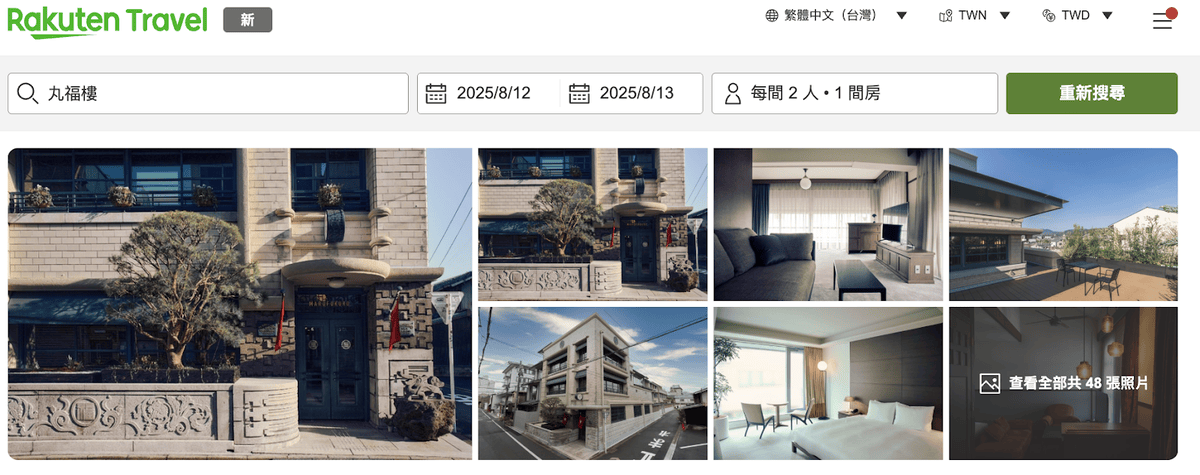Click the 新 badge beside the logo

pos(247,20)
